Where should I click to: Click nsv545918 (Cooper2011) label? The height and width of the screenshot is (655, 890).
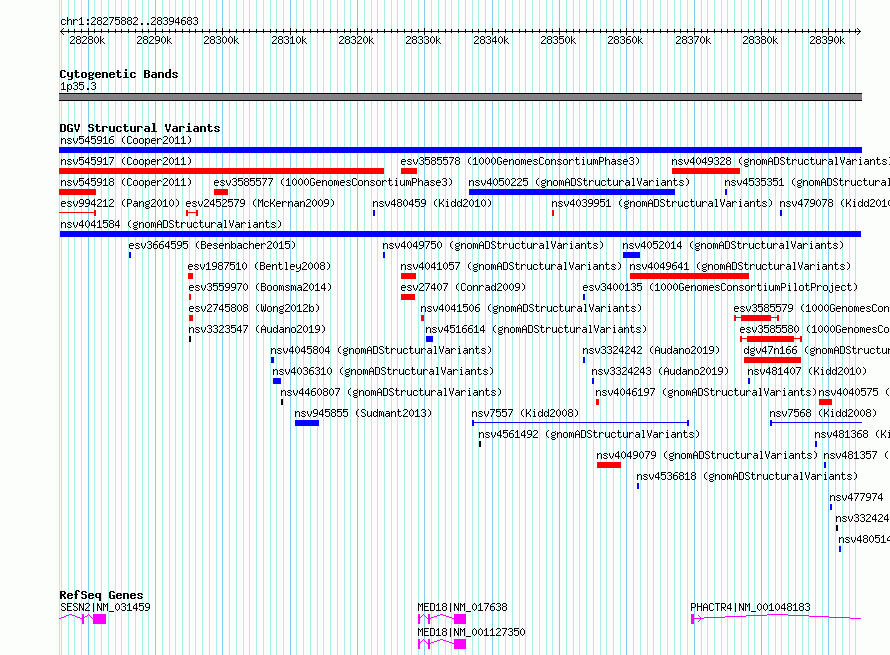[x=126, y=182]
